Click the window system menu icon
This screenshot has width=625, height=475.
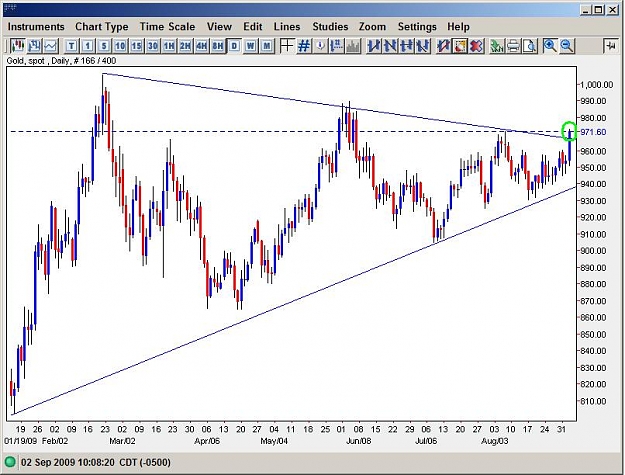(10, 8)
